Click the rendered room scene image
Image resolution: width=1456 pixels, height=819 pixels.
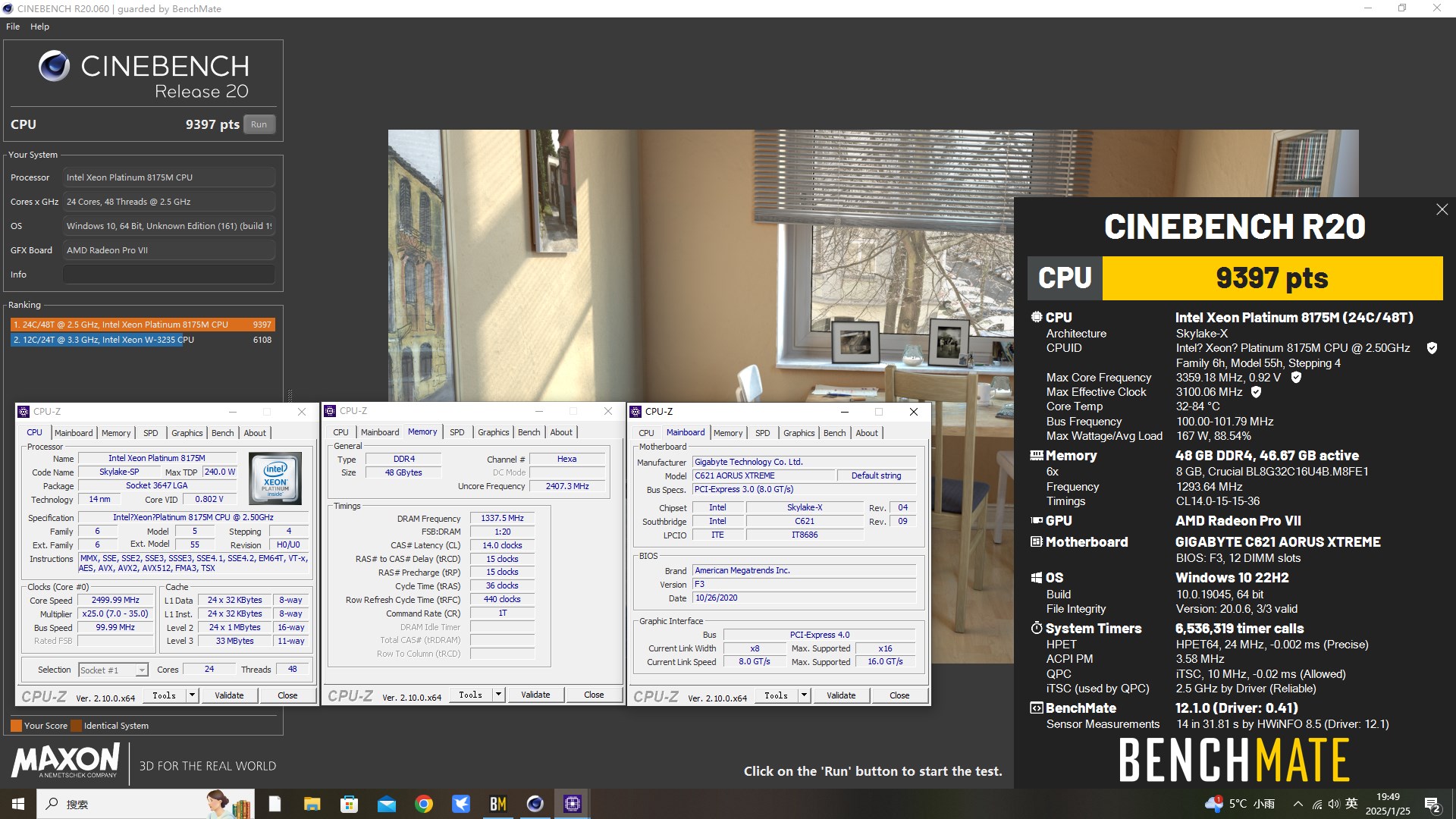point(701,265)
